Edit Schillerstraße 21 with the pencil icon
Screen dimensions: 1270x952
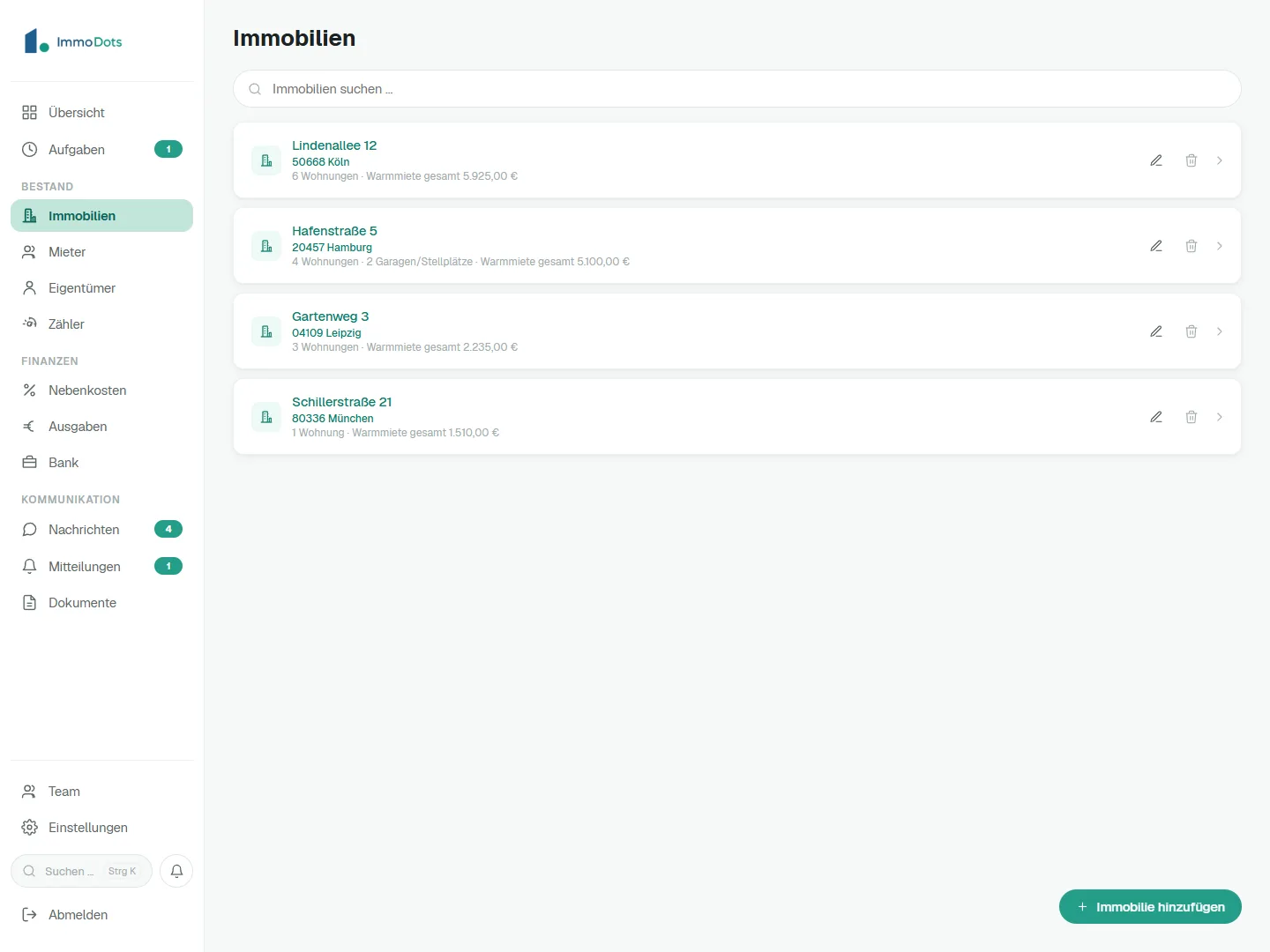pos(1156,417)
